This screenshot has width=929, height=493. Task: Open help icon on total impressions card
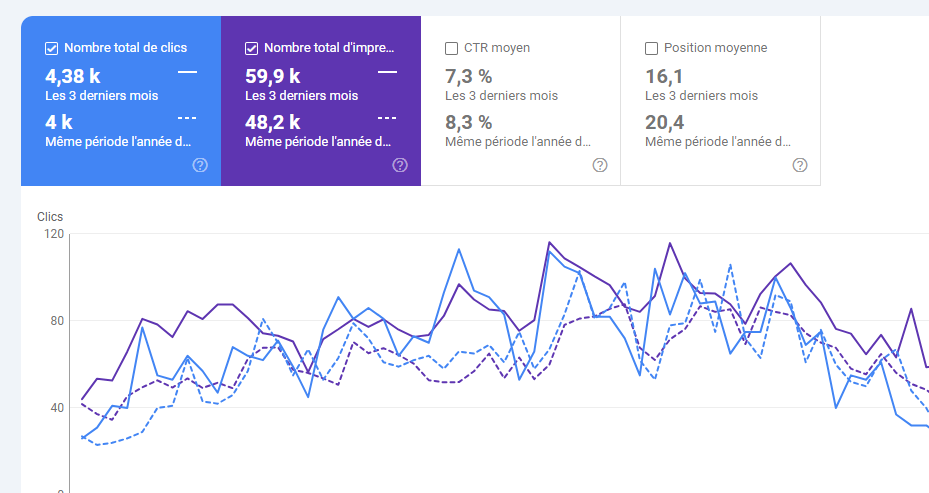400,165
